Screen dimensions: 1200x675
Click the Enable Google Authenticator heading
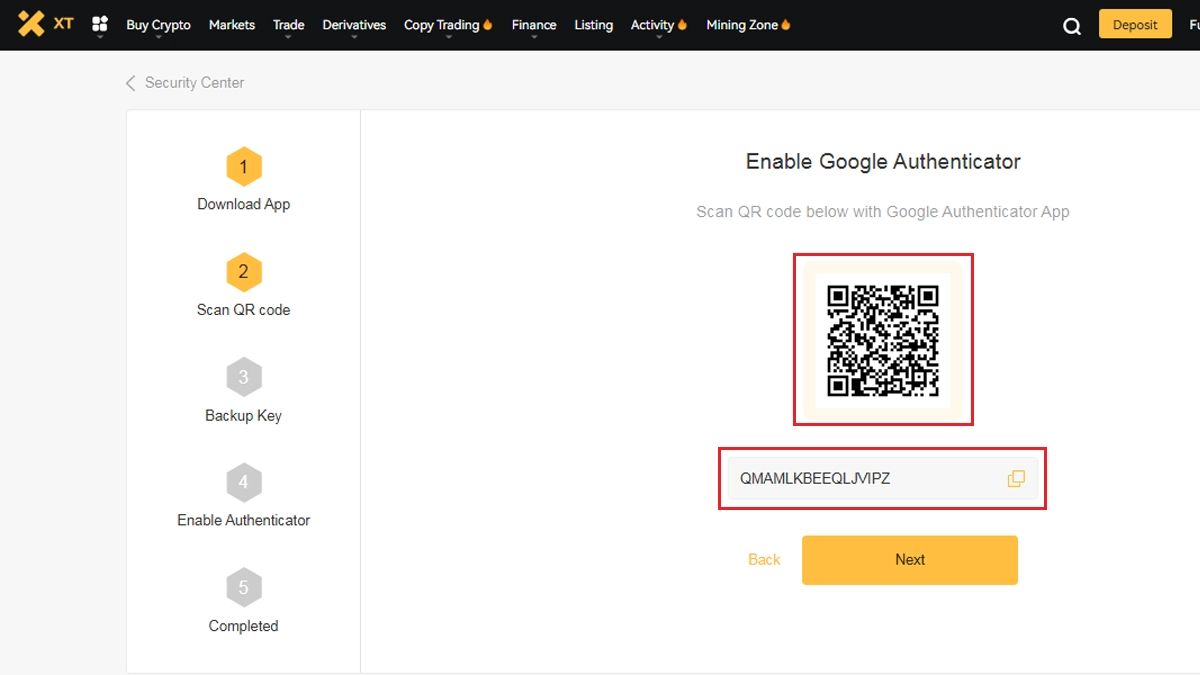tap(883, 162)
